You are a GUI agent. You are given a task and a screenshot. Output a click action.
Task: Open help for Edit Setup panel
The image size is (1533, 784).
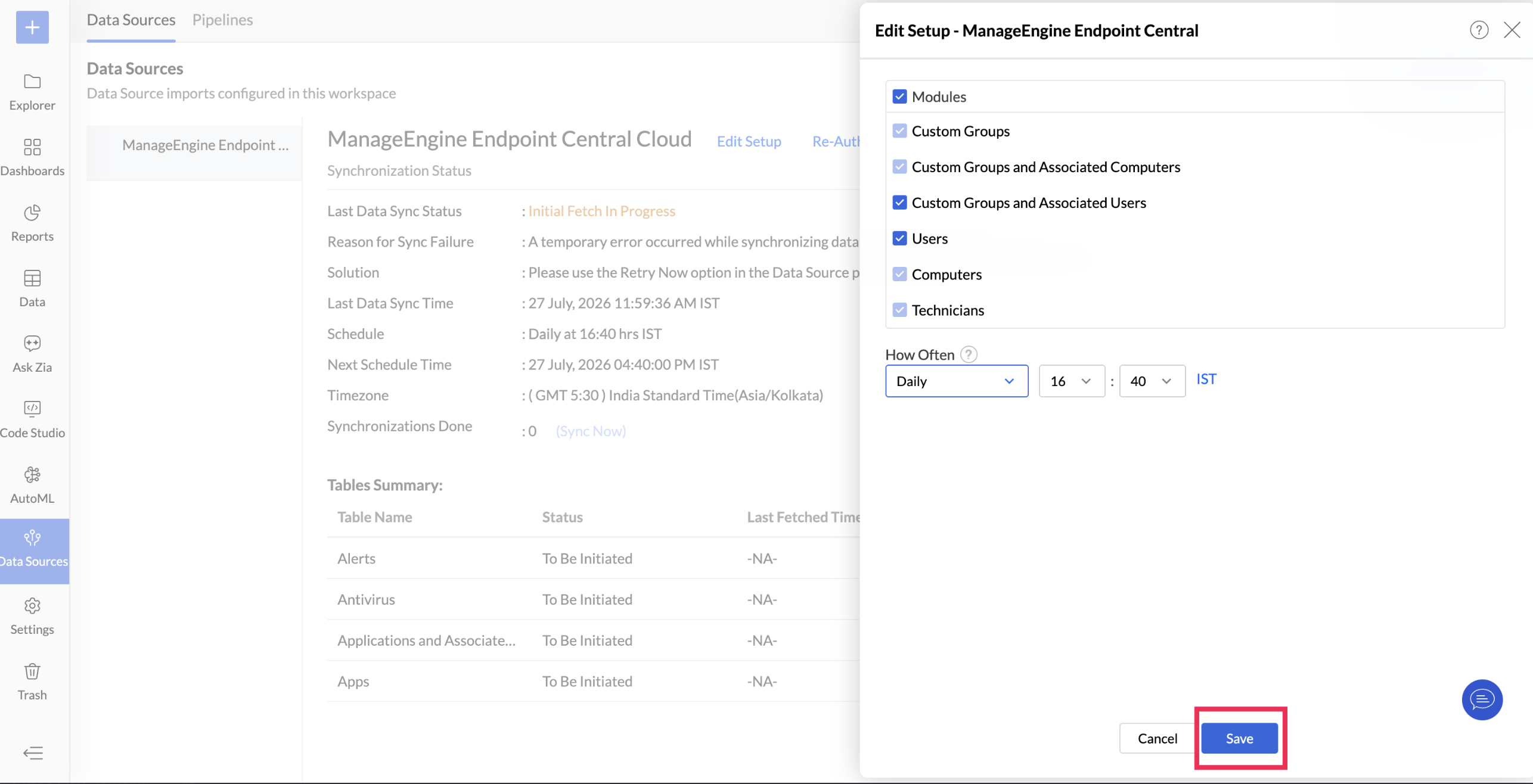pyautogui.click(x=1479, y=30)
